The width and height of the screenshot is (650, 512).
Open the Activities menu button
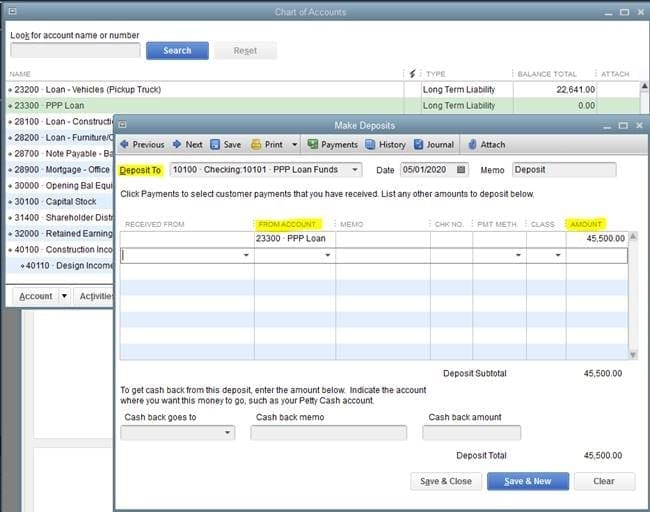pyautogui.click(x=94, y=296)
